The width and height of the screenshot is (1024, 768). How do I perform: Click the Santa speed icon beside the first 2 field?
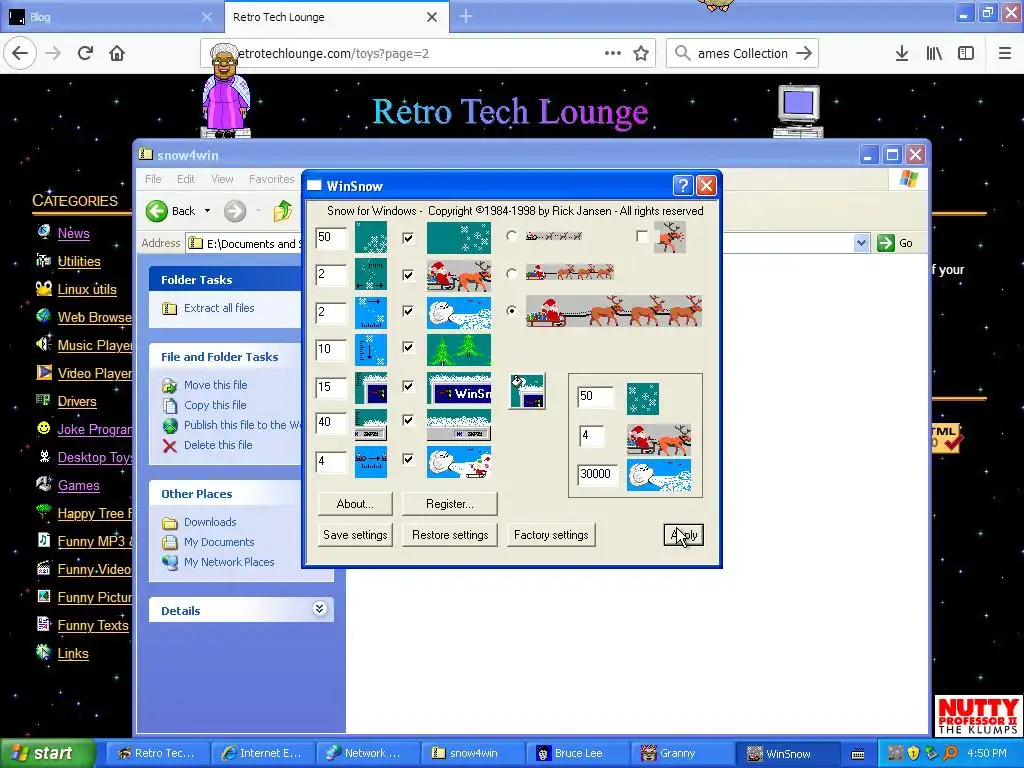(x=371, y=274)
